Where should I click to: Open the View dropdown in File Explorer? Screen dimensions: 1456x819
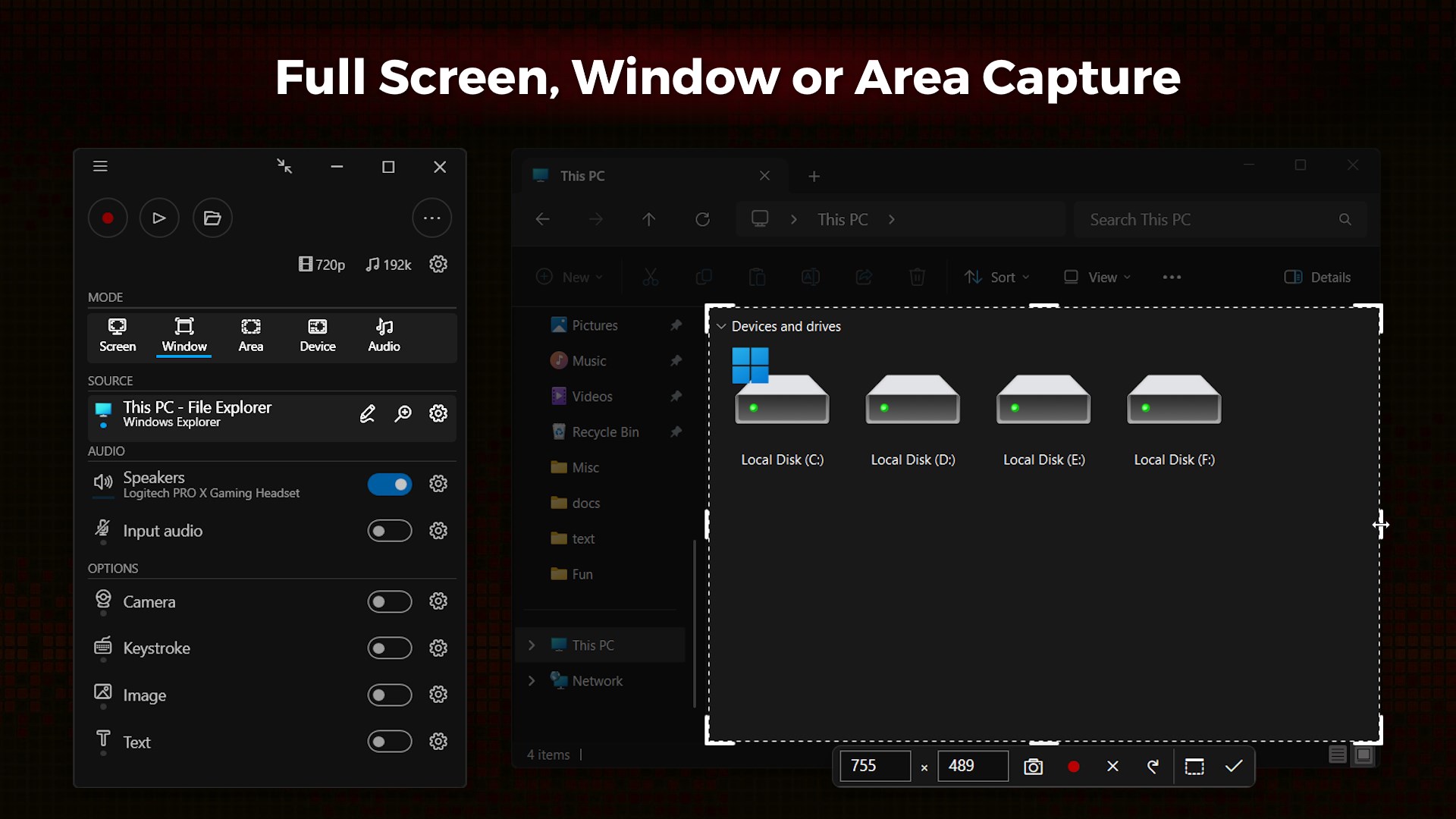click(1097, 278)
